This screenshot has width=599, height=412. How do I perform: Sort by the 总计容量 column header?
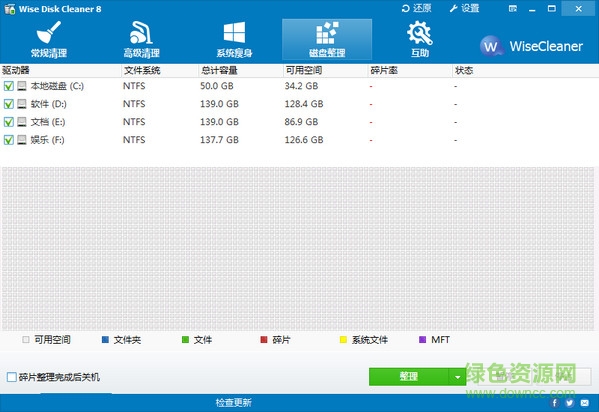coord(219,70)
